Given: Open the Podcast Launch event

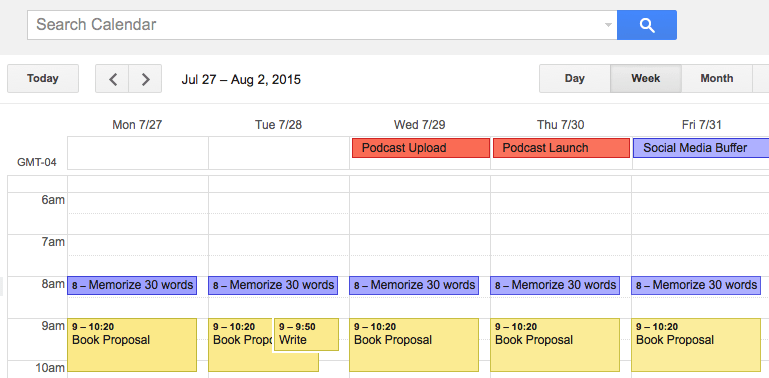Looking at the screenshot, I should point(561,148).
